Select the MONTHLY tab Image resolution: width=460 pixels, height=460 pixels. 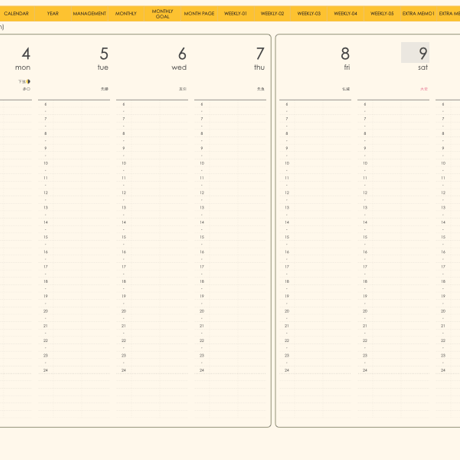126,14
